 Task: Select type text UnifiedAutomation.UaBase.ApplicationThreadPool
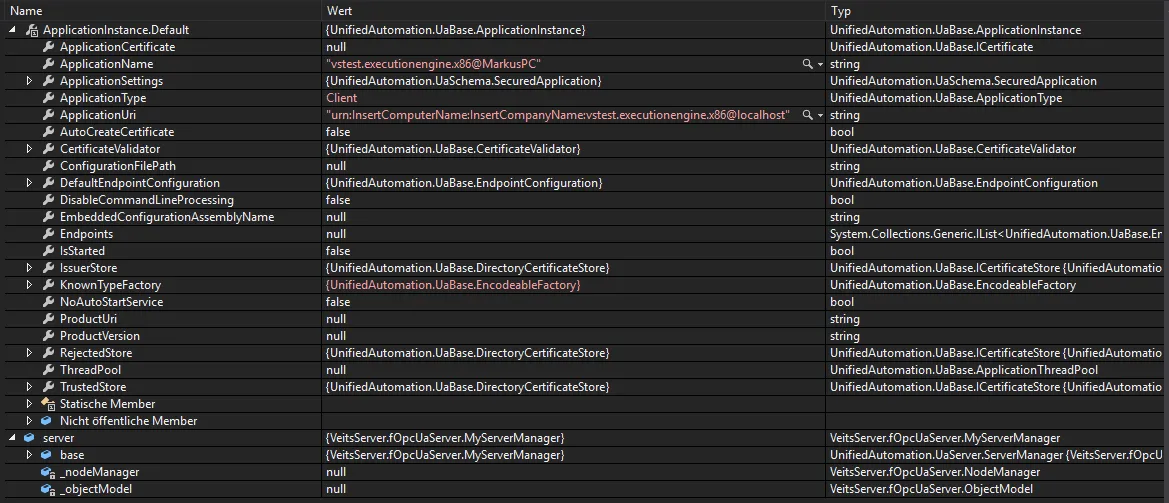tap(963, 370)
